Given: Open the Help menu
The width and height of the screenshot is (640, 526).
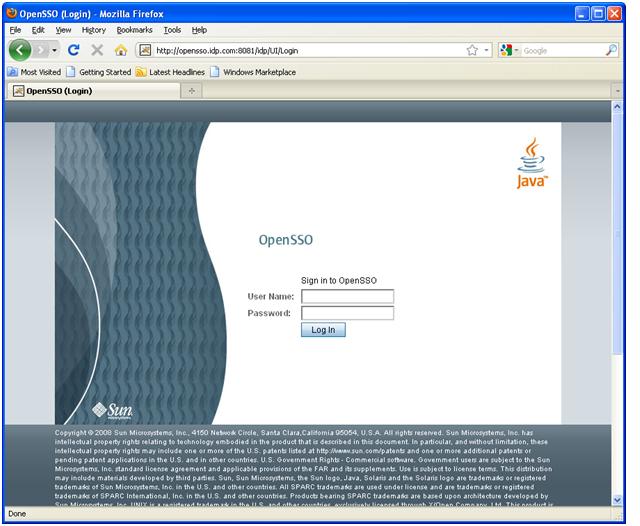Looking at the screenshot, I should [199, 30].
